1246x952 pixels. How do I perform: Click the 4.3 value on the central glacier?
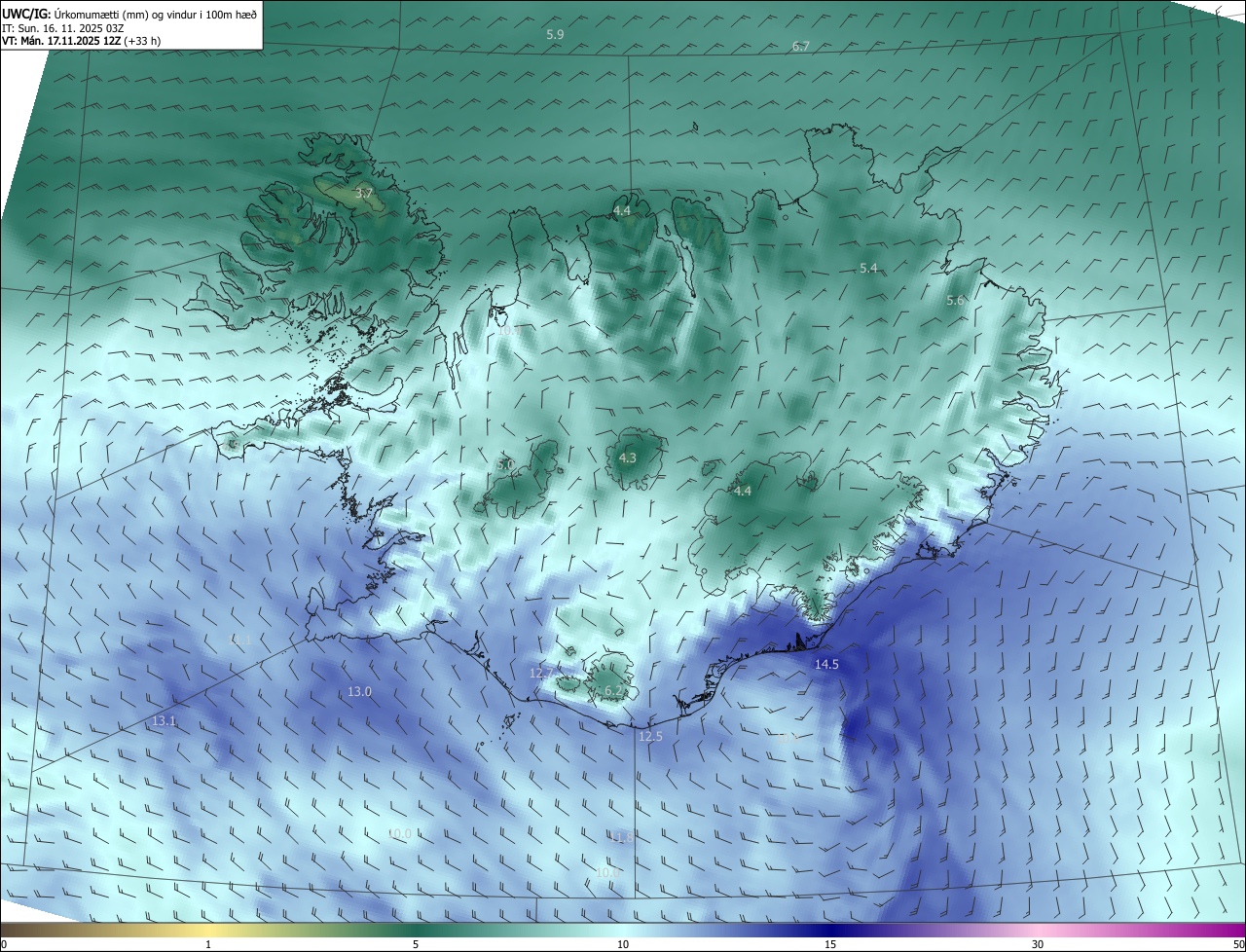(x=628, y=458)
